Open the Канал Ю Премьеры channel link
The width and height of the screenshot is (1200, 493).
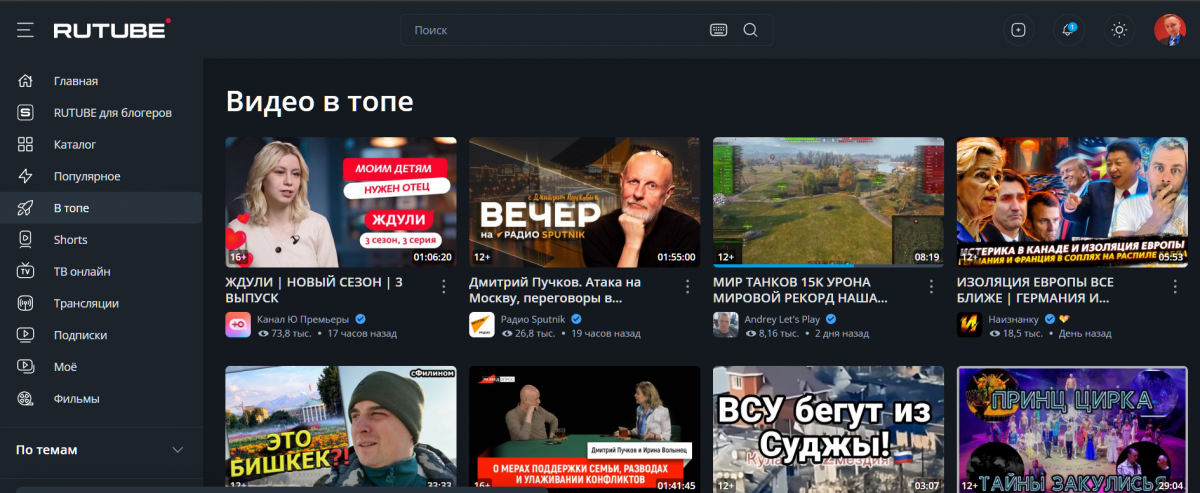[x=303, y=319]
